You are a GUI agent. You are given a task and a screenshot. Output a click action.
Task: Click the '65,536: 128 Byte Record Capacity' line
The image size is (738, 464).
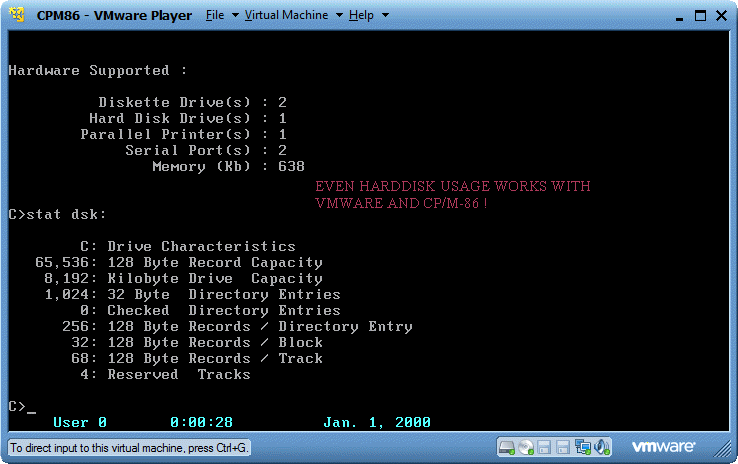pos(179,263)
